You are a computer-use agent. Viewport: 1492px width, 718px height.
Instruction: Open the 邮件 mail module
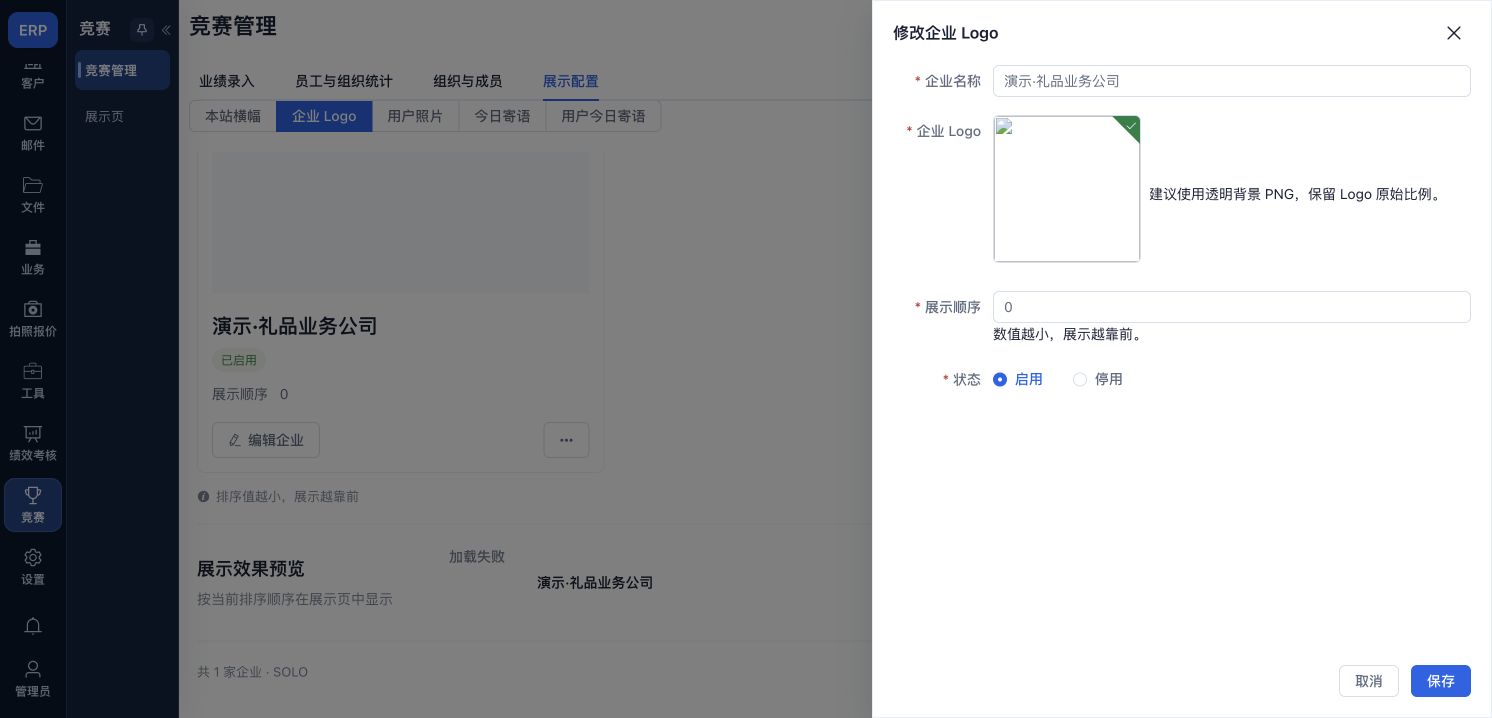coord(33,133)
